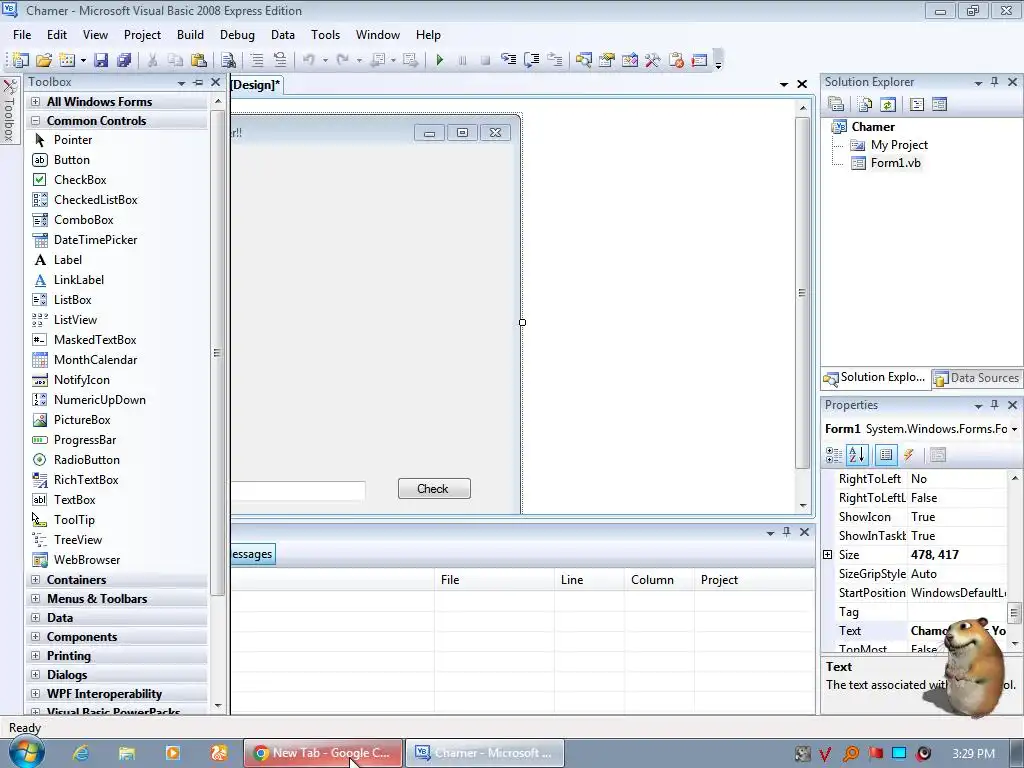Click the Paste toolbar icon

[199, 60]
